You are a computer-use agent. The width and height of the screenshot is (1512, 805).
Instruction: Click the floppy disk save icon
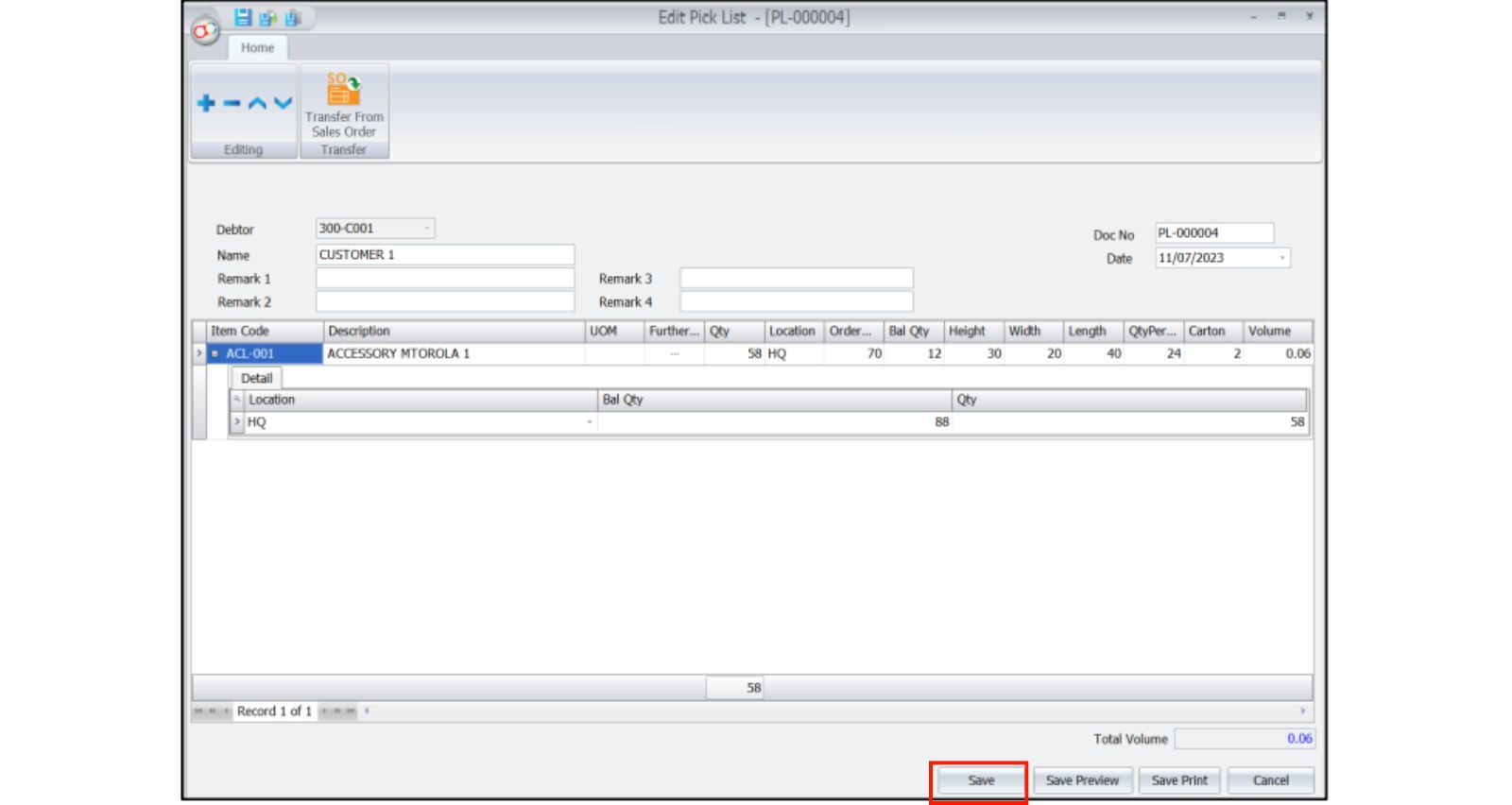click(x=243, y=18)
